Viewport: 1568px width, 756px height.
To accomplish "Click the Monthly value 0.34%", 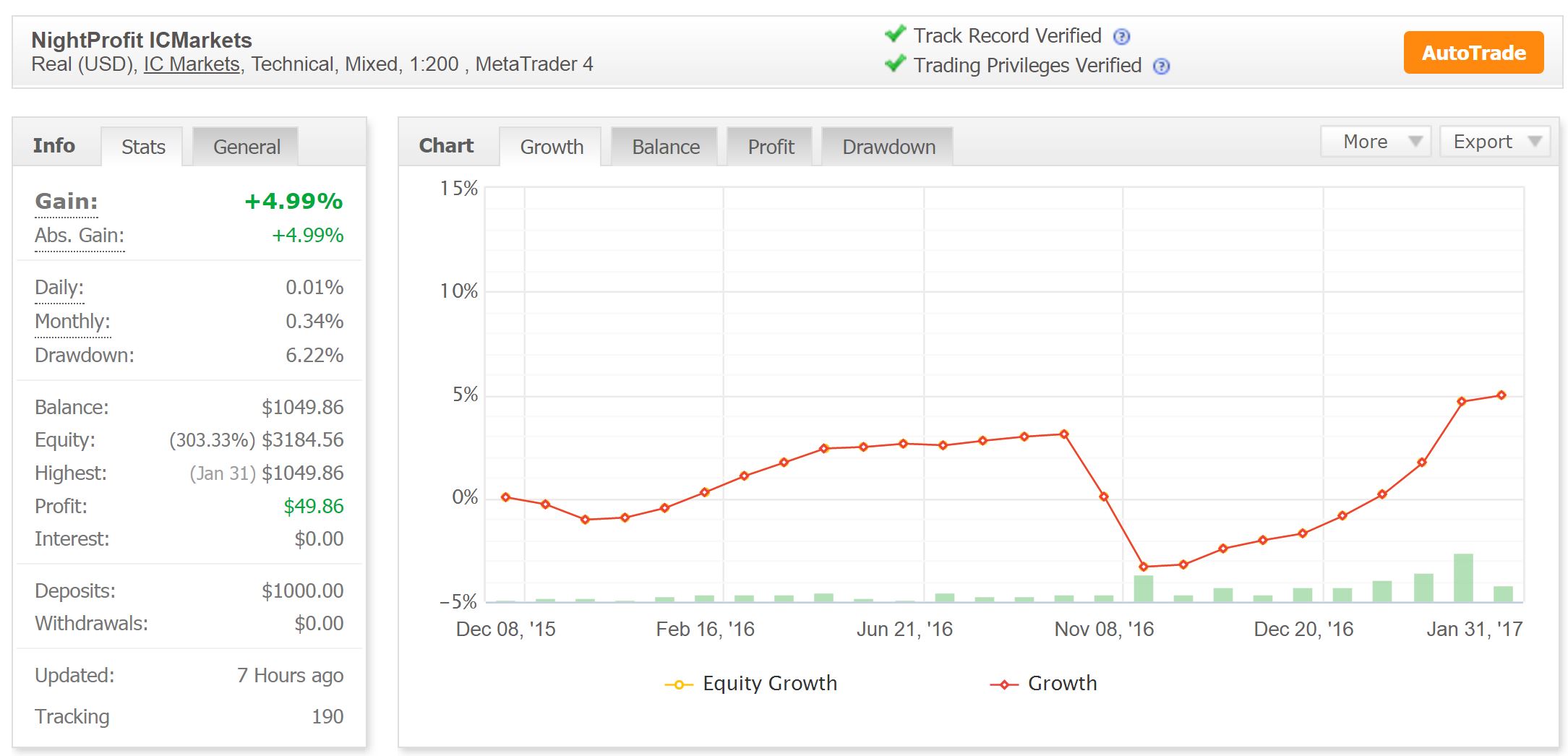I will (314, 322).
